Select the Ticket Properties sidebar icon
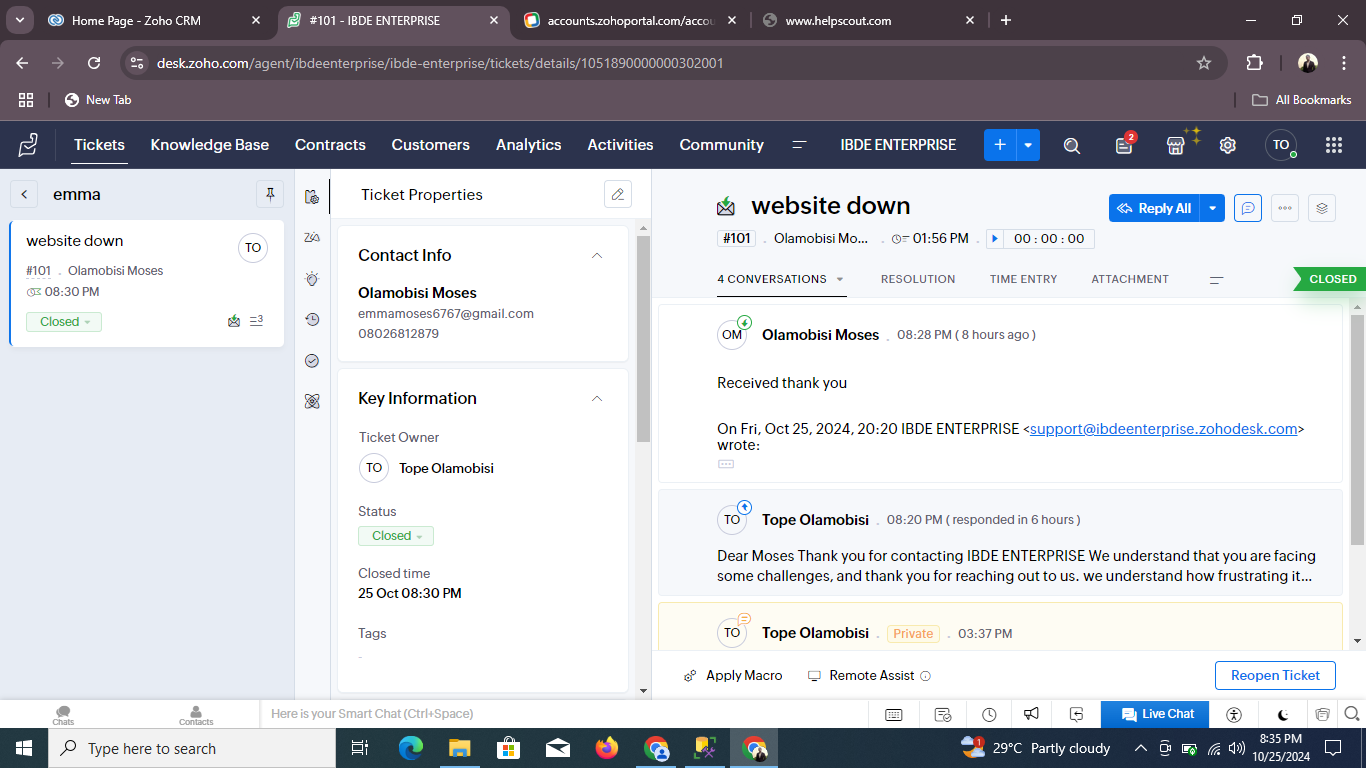The width and height of the screenshot is (1366, 768). point(312,196)
